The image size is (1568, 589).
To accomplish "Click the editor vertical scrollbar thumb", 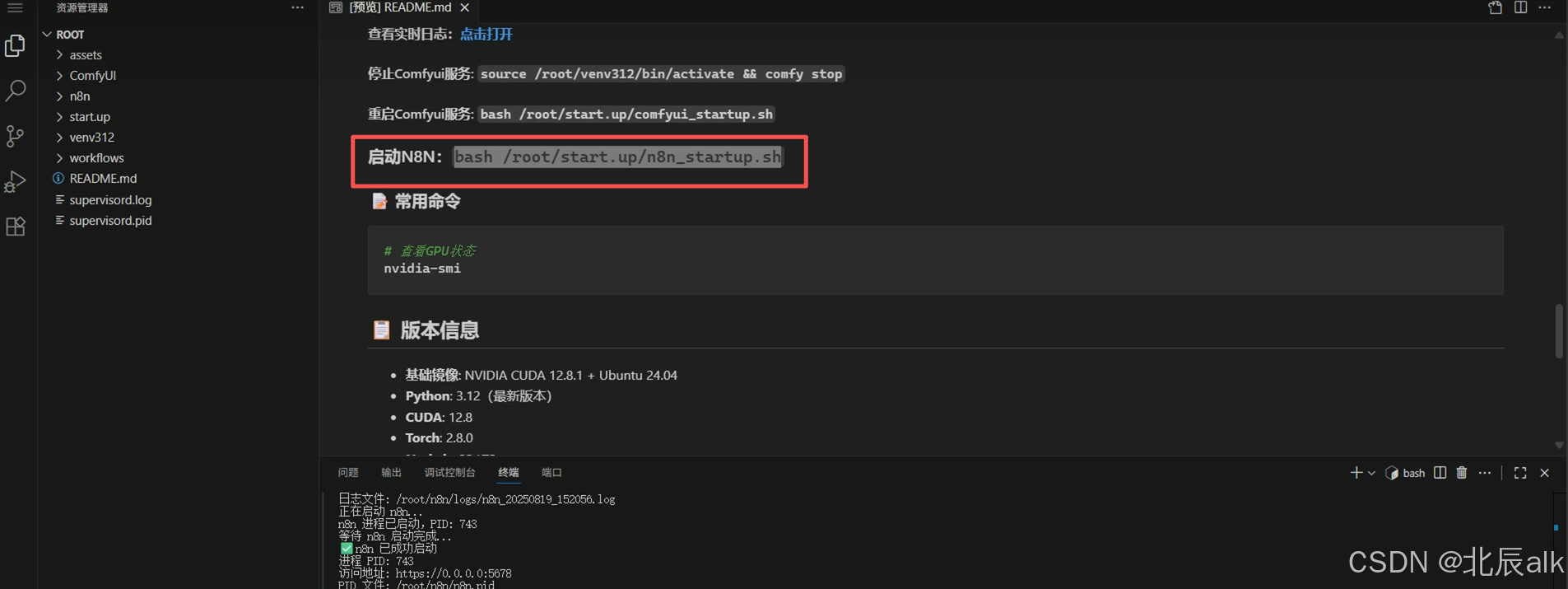I will click(1559, 331).
